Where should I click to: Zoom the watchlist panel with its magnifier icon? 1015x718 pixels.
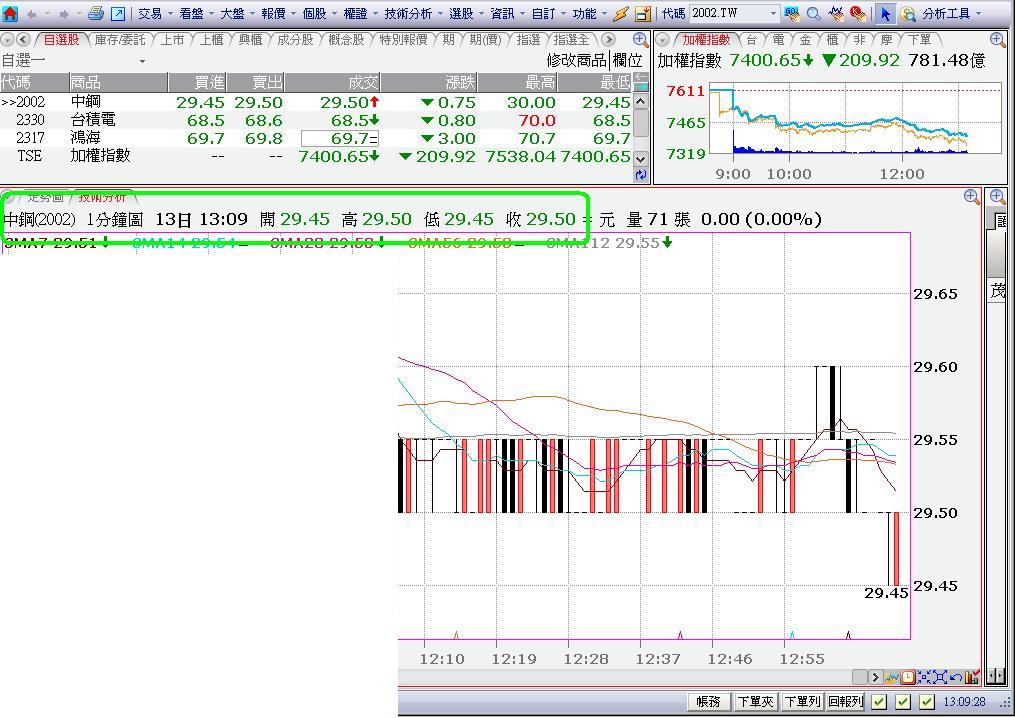tap(640, 39)
